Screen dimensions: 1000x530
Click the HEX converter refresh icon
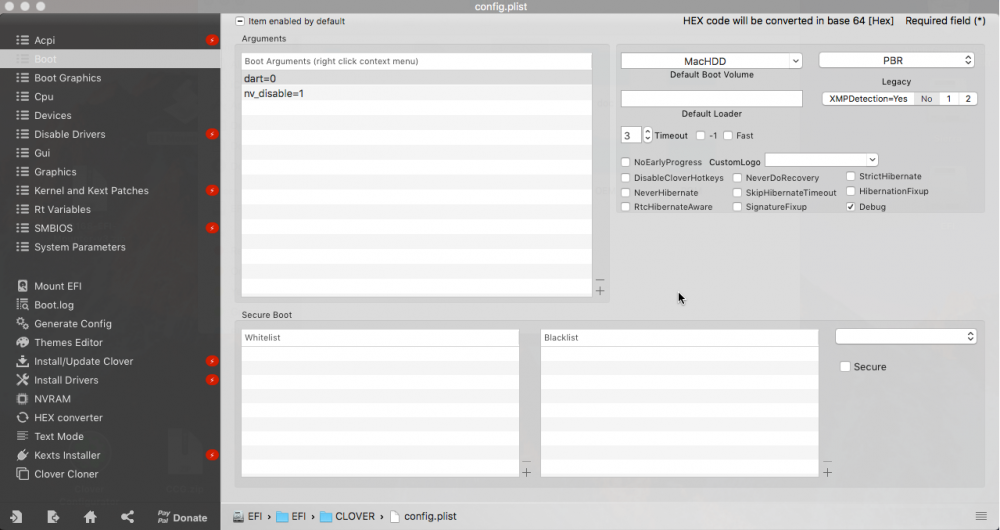[x=22, y=417]
